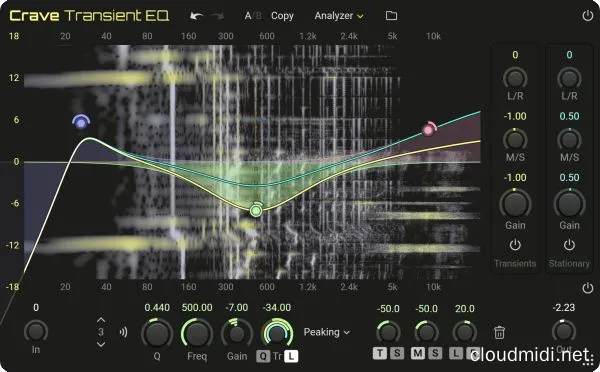This screenshot has height=372, width=600.
Task: Select the pink high-shelf band node
Action: [429, 130]
